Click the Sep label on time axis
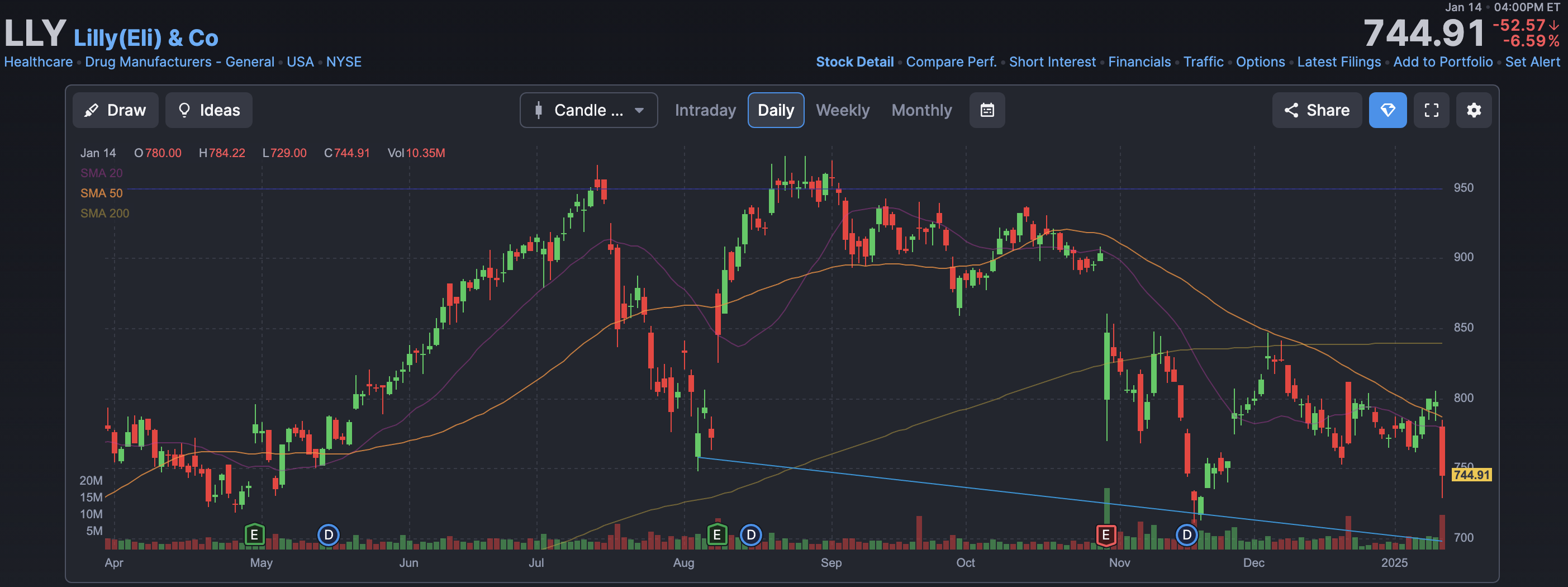Screen dimensions: 1568x587 pos(831,562)
